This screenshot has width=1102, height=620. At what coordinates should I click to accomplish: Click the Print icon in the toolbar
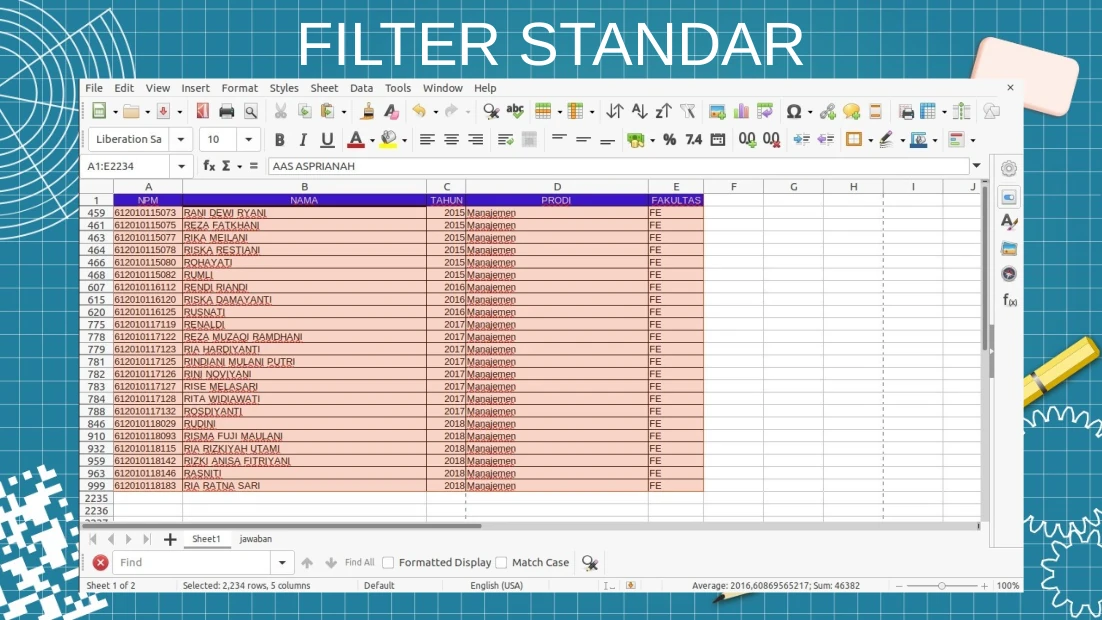coord(227,112)
